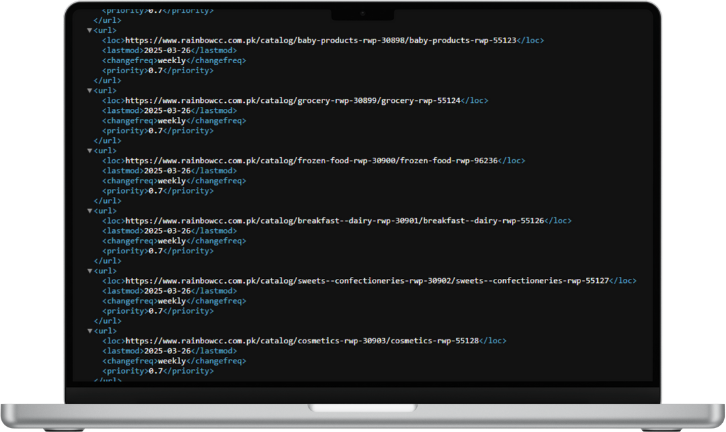The image size is (726, 432).
Task: Click the frozen-food-rwp-96236 catalog URL
Action: pos(310,160)
